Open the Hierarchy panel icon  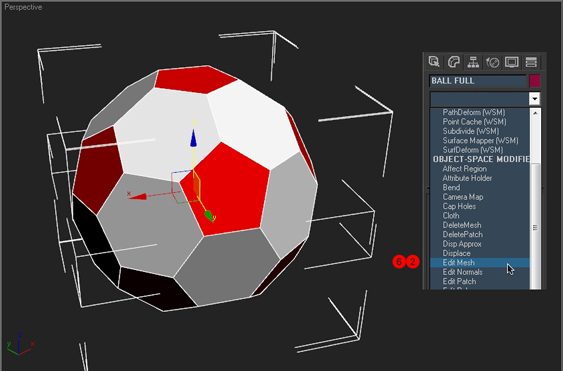coord(473,62)
